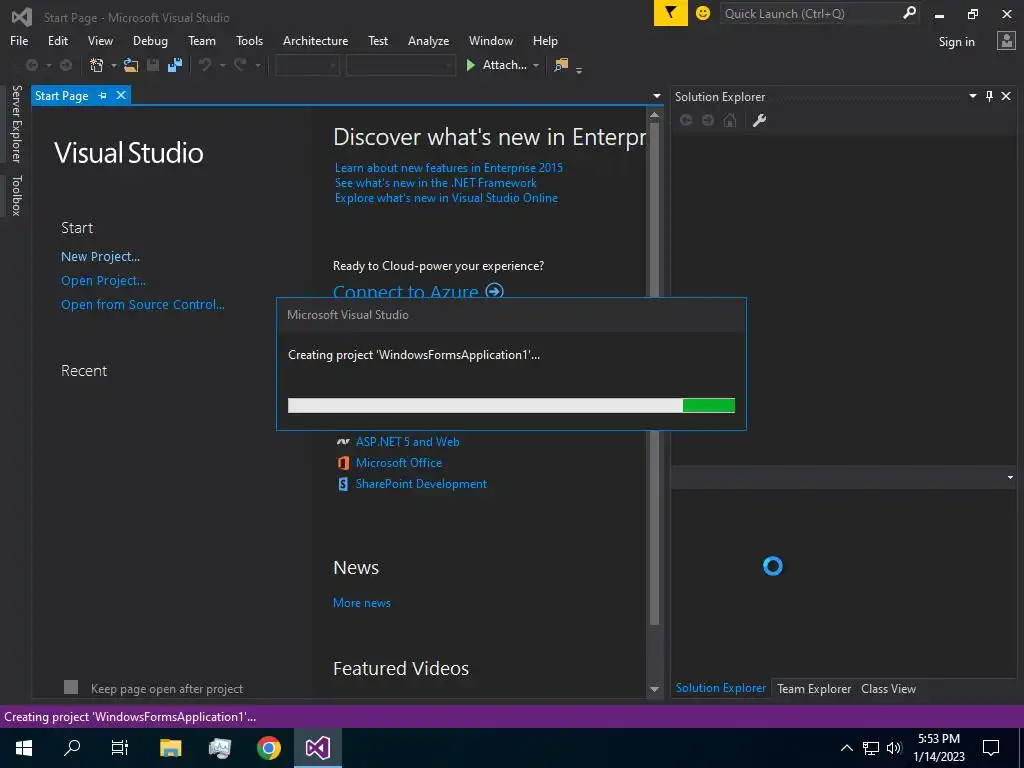Click the Start Page vertical scrollbar thumb
Screen dimensions: 1024x768
[654, 372]
